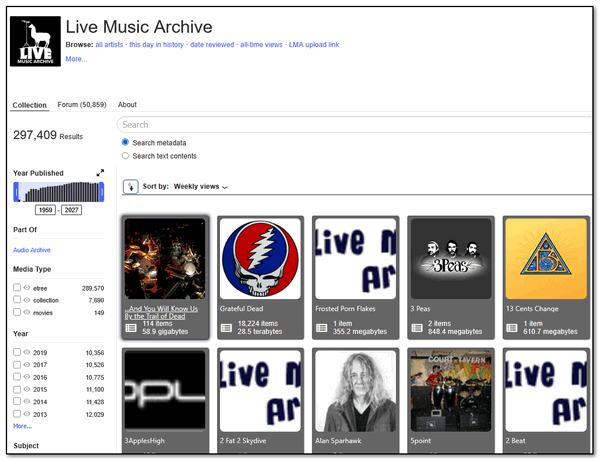This screenshot has width=600, height=461.
Task: Open date reviewed link
Action: tap(212, 45)
